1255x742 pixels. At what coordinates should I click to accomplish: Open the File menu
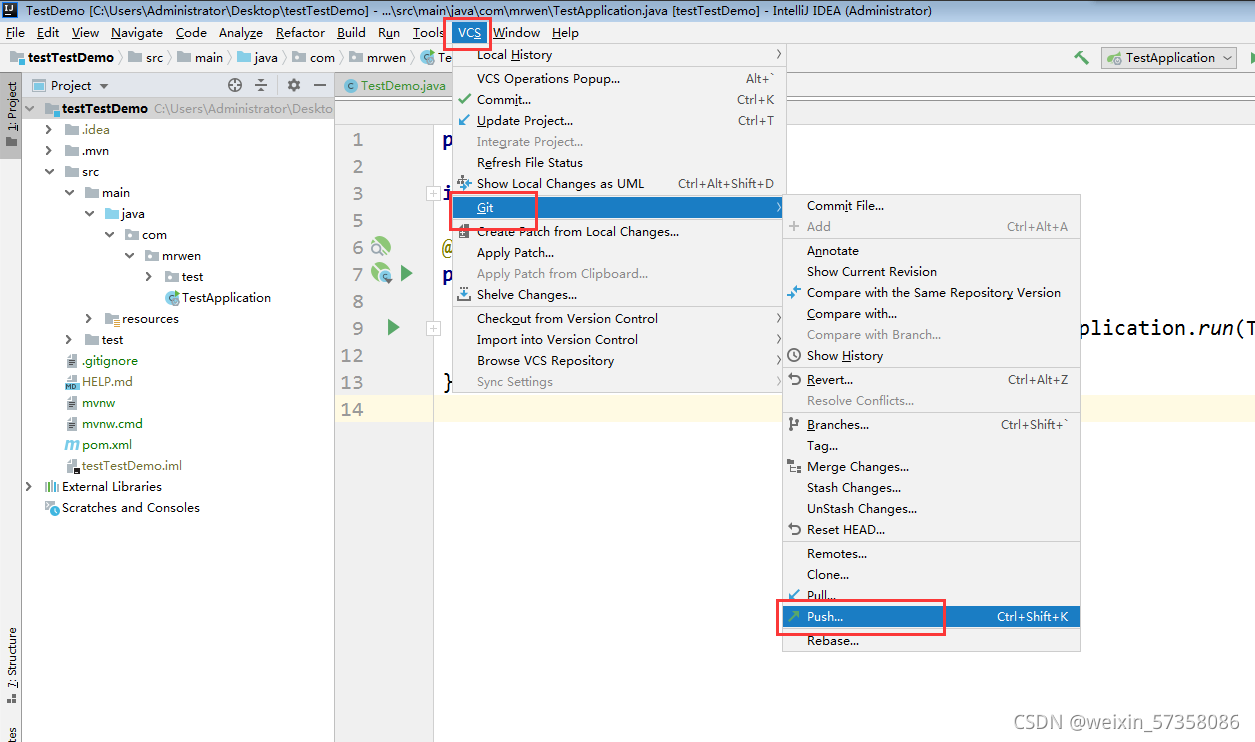[x=15, y=33]
